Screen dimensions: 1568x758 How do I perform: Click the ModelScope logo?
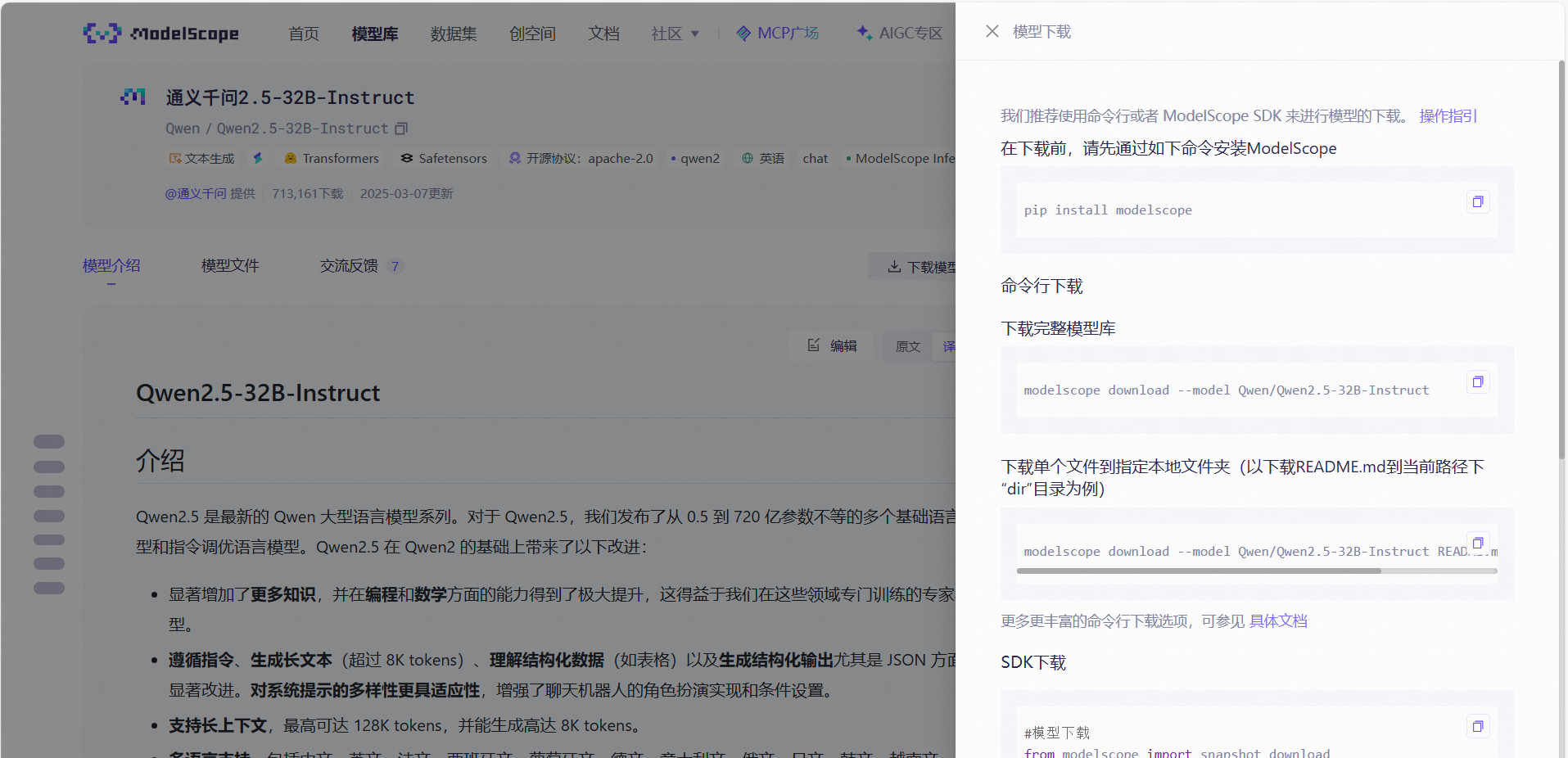click(x=160, y=33)
